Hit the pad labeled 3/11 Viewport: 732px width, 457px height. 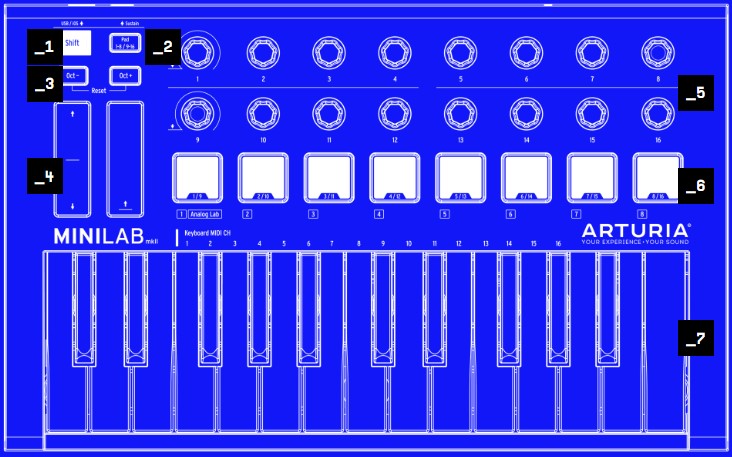tap(329, 178)
